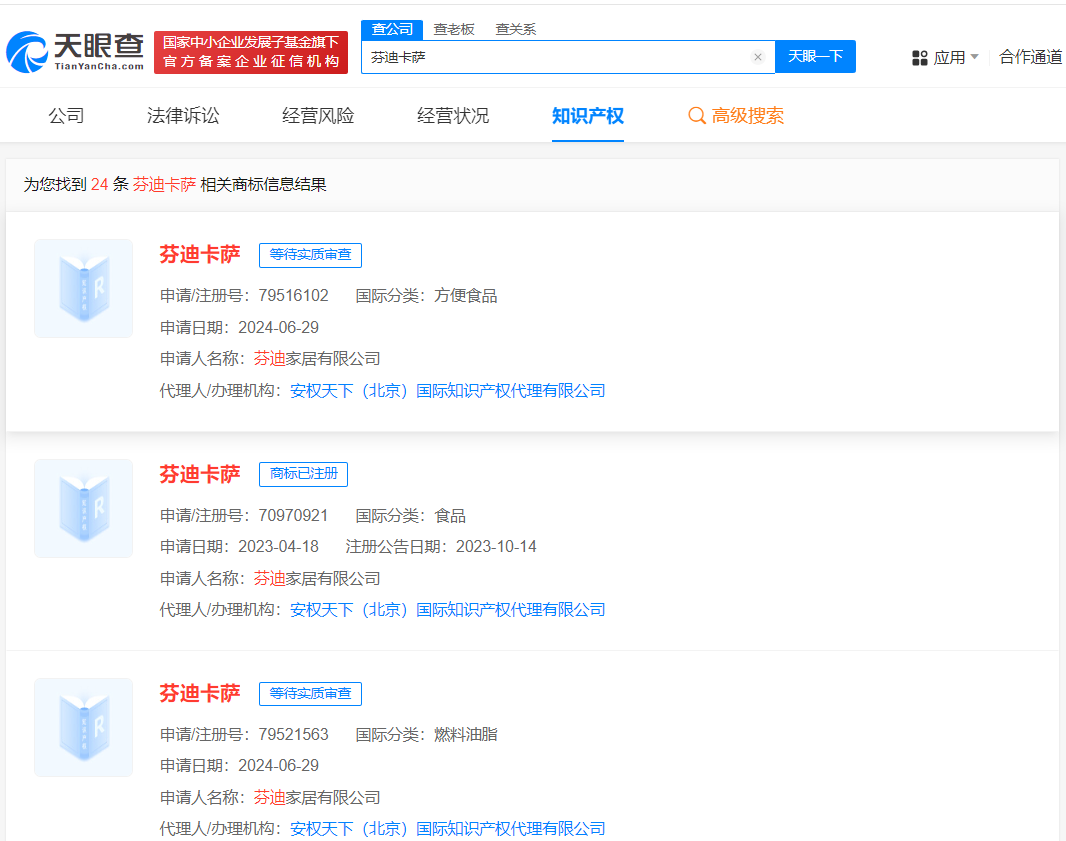Image resolution: width=1066 pixels, height=841 pixels.
Task: Switch to the 知识产权 tab
Action: (x=588, y=116)
